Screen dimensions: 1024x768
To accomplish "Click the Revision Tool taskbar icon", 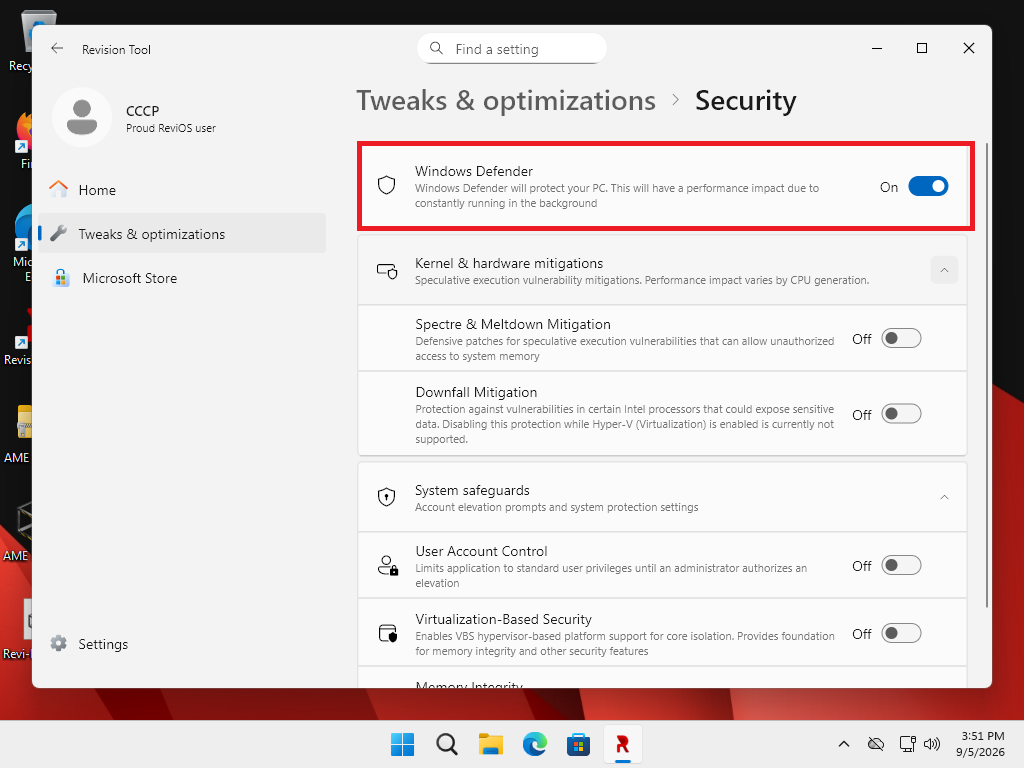I will [x=622, y=744].
